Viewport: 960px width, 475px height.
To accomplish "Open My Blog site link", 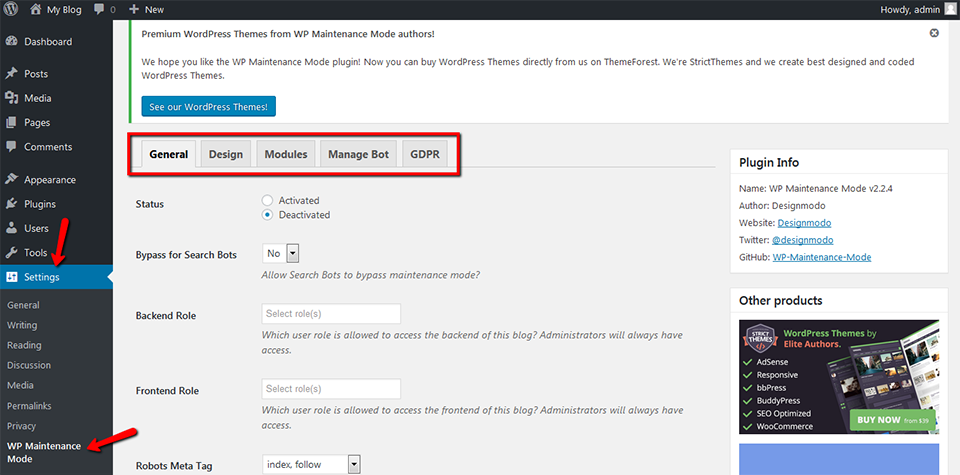I will [64, 10].
